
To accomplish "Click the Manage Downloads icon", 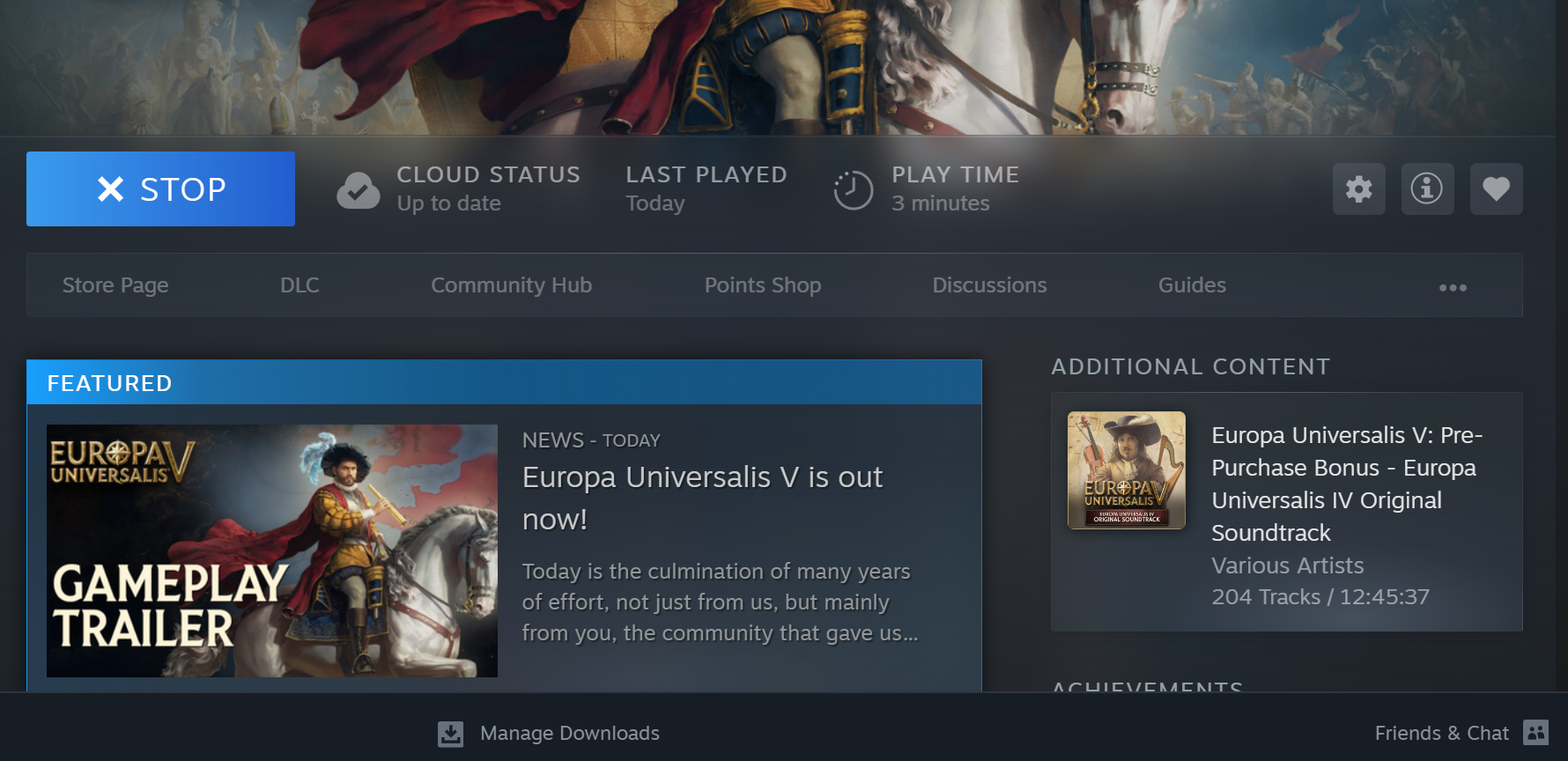I will tap(450, 734).
